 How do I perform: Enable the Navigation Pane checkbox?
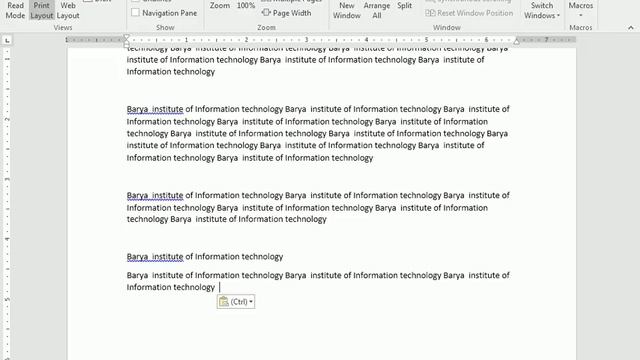[135, 13]
